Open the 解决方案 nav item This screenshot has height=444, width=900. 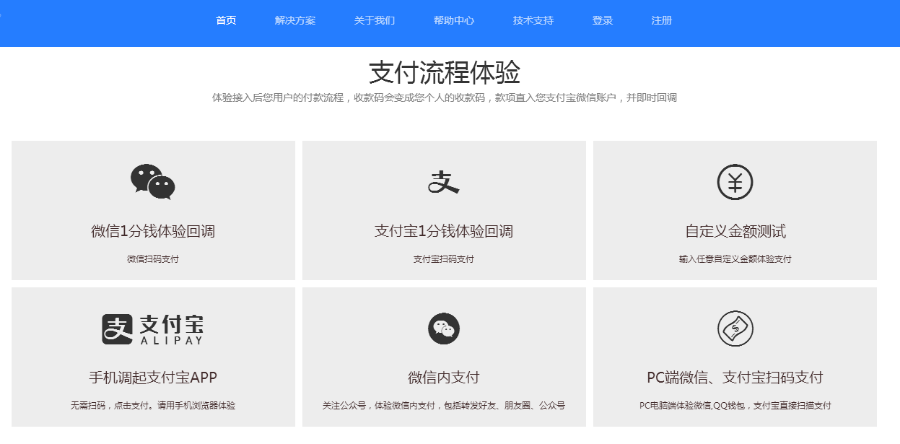tap(295, 21)
